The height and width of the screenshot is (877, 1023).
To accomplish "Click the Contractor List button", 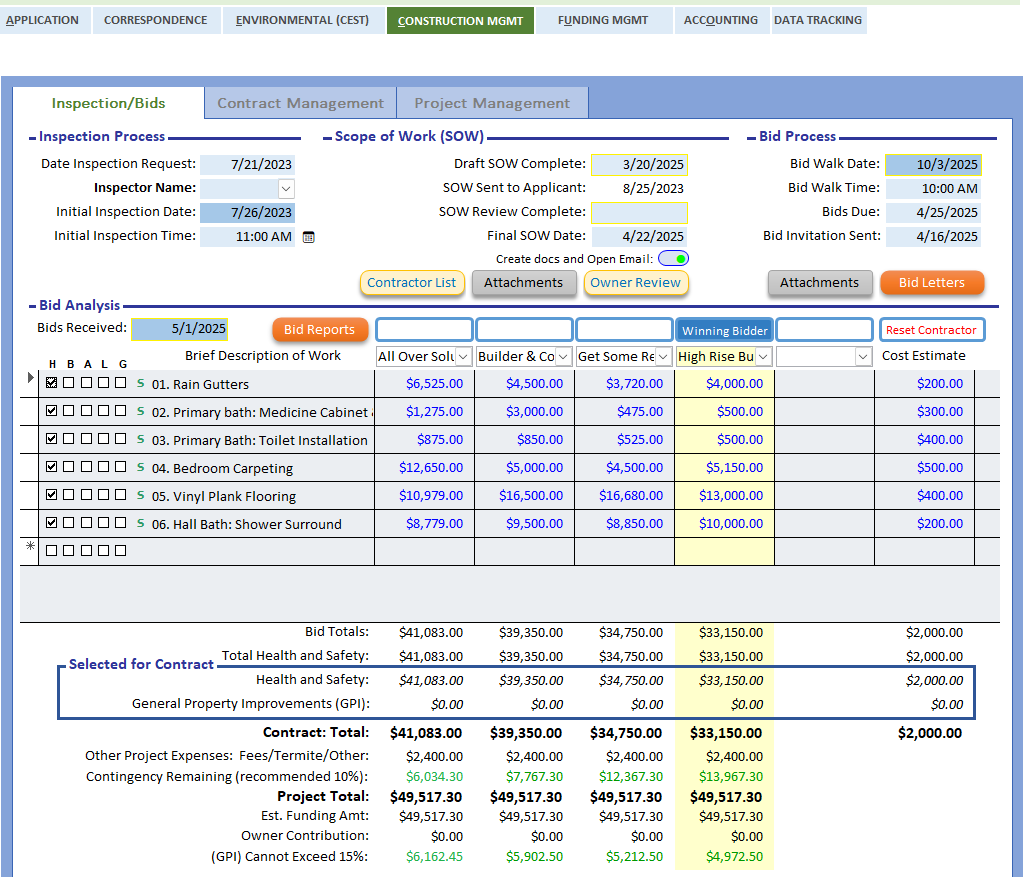I will pyautogui.click(x=412, y=283).
